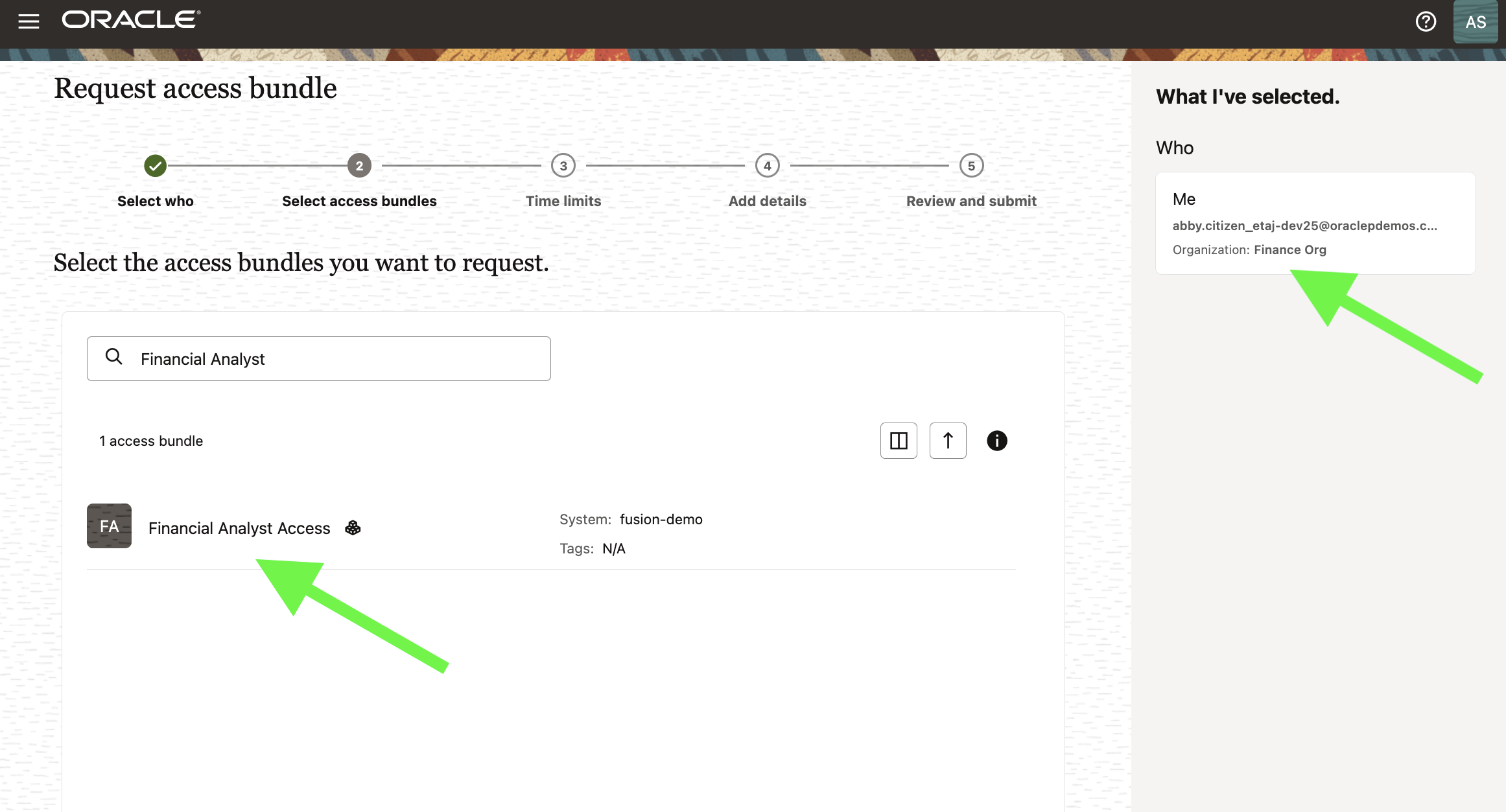Open the help question mark icon
This screenshot has height=812, width=1506.
(1426, 21)
